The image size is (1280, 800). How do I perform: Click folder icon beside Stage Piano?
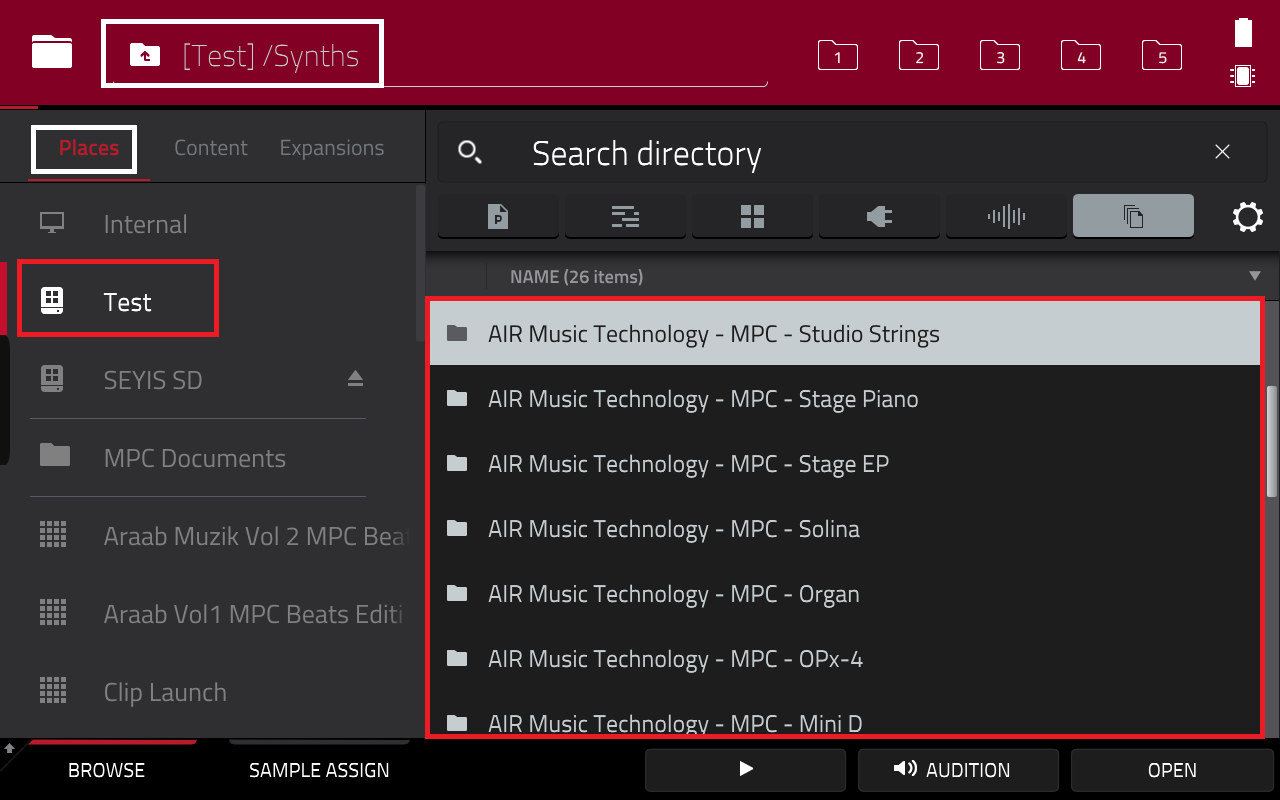(x=457, y=398)
